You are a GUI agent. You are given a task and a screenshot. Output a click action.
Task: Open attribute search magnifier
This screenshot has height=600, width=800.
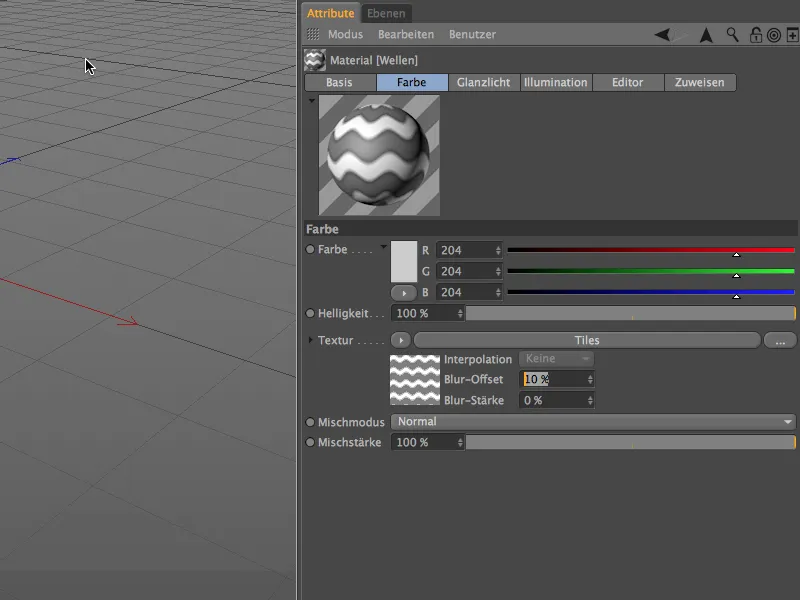tap(732, 35)
